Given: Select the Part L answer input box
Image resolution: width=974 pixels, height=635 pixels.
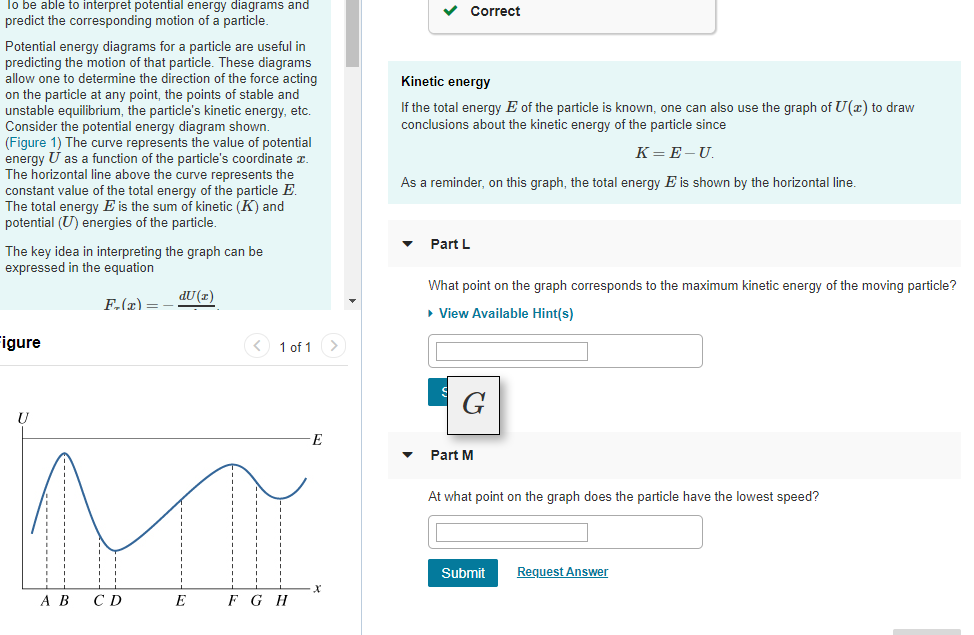Looking at the screenshot, I should [510, 351].
